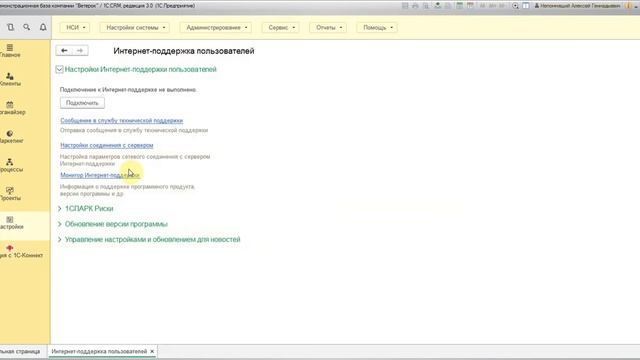Open the calendar icon in title bar

pyautogui.click(x=470, y=6)
